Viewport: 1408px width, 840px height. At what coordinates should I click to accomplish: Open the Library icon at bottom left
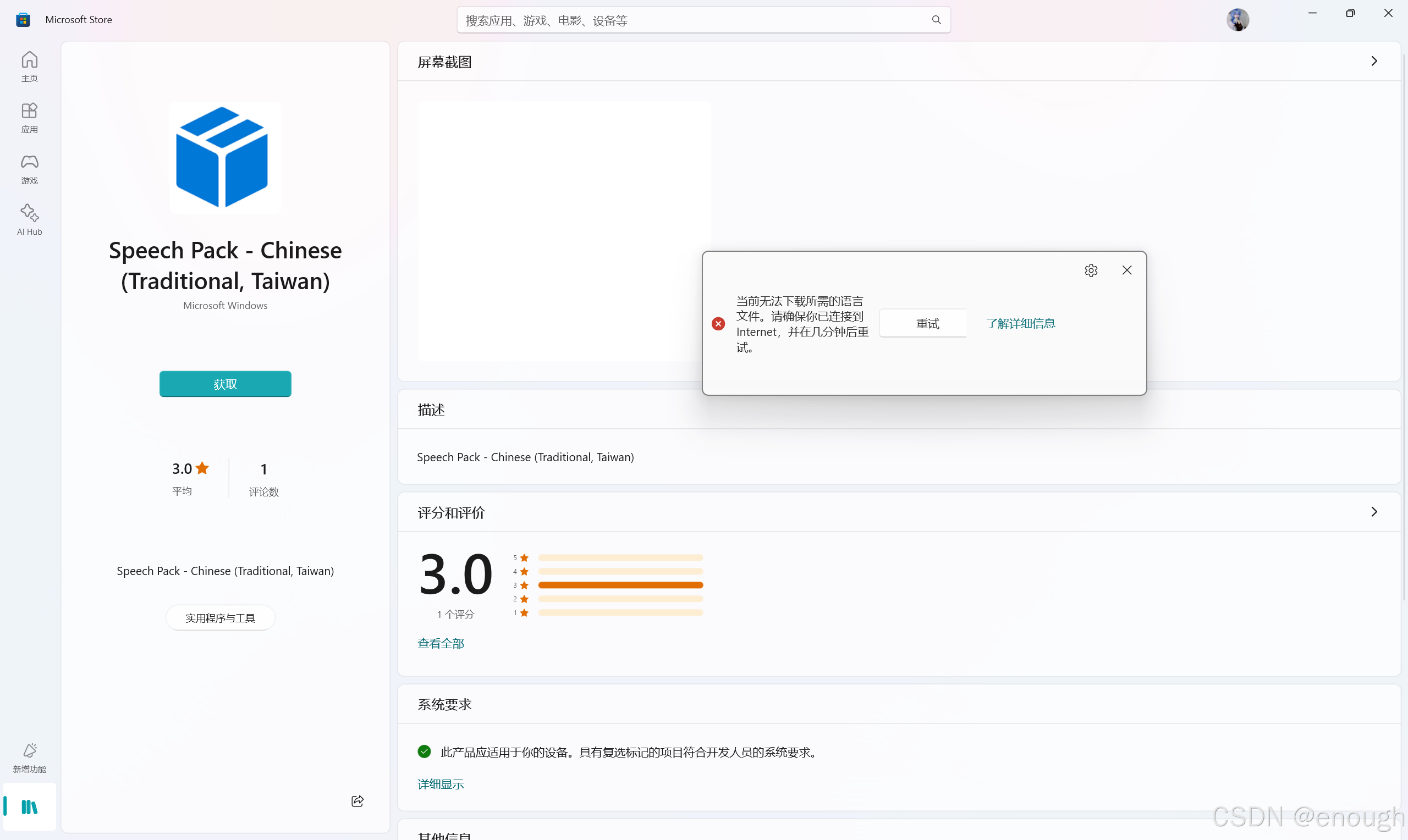point(30,806)
